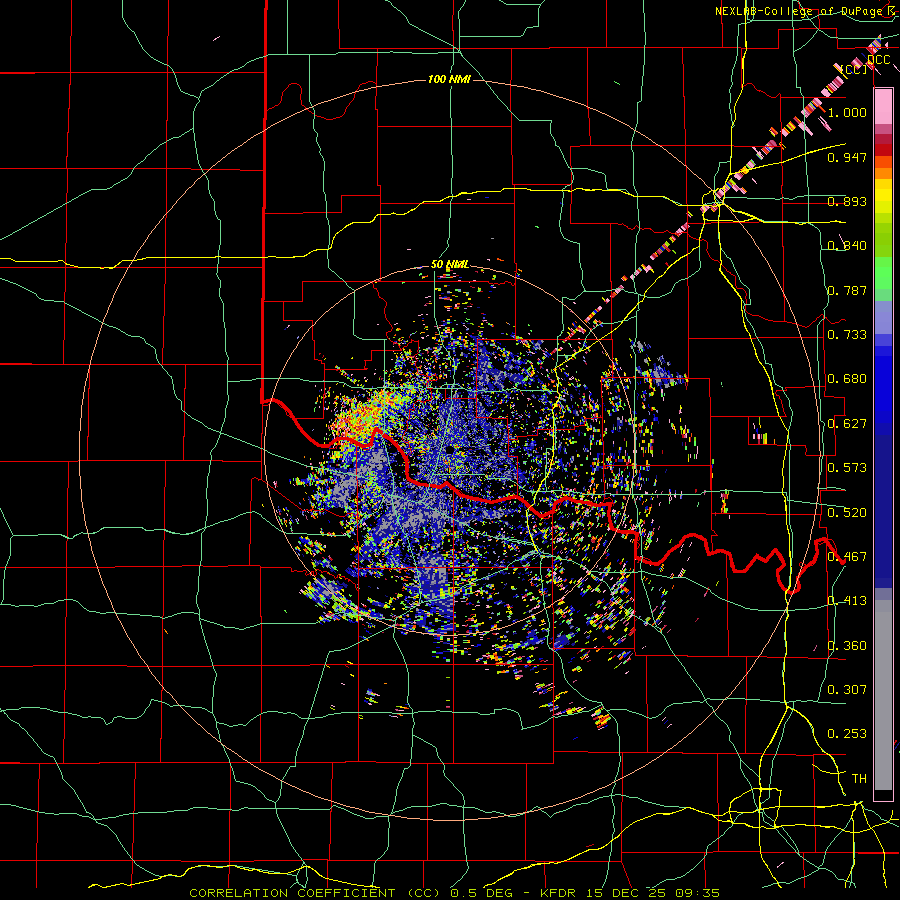Click the 0.840 legend value

847,246
